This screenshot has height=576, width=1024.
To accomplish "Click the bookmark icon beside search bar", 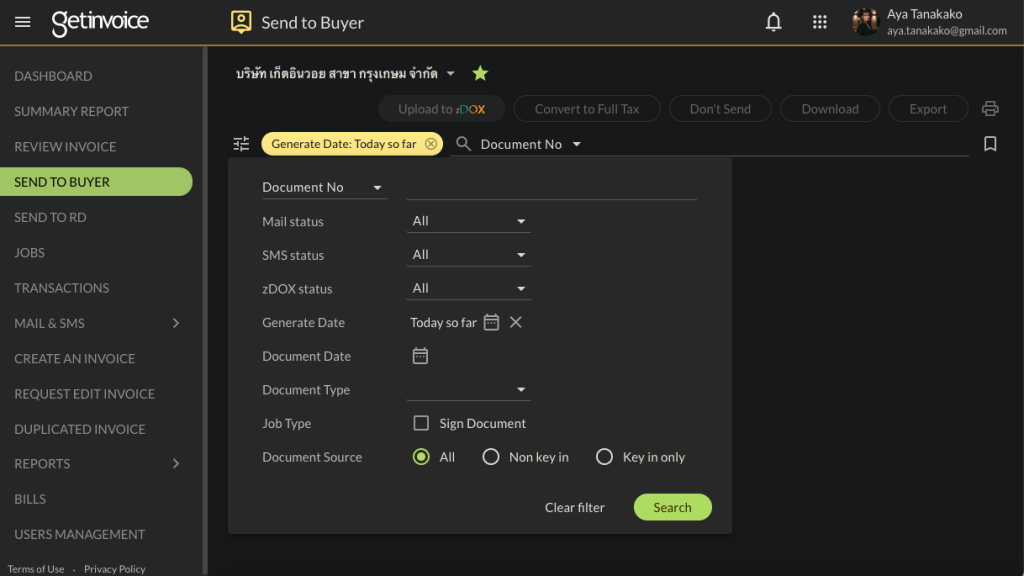I will (990, 144).
